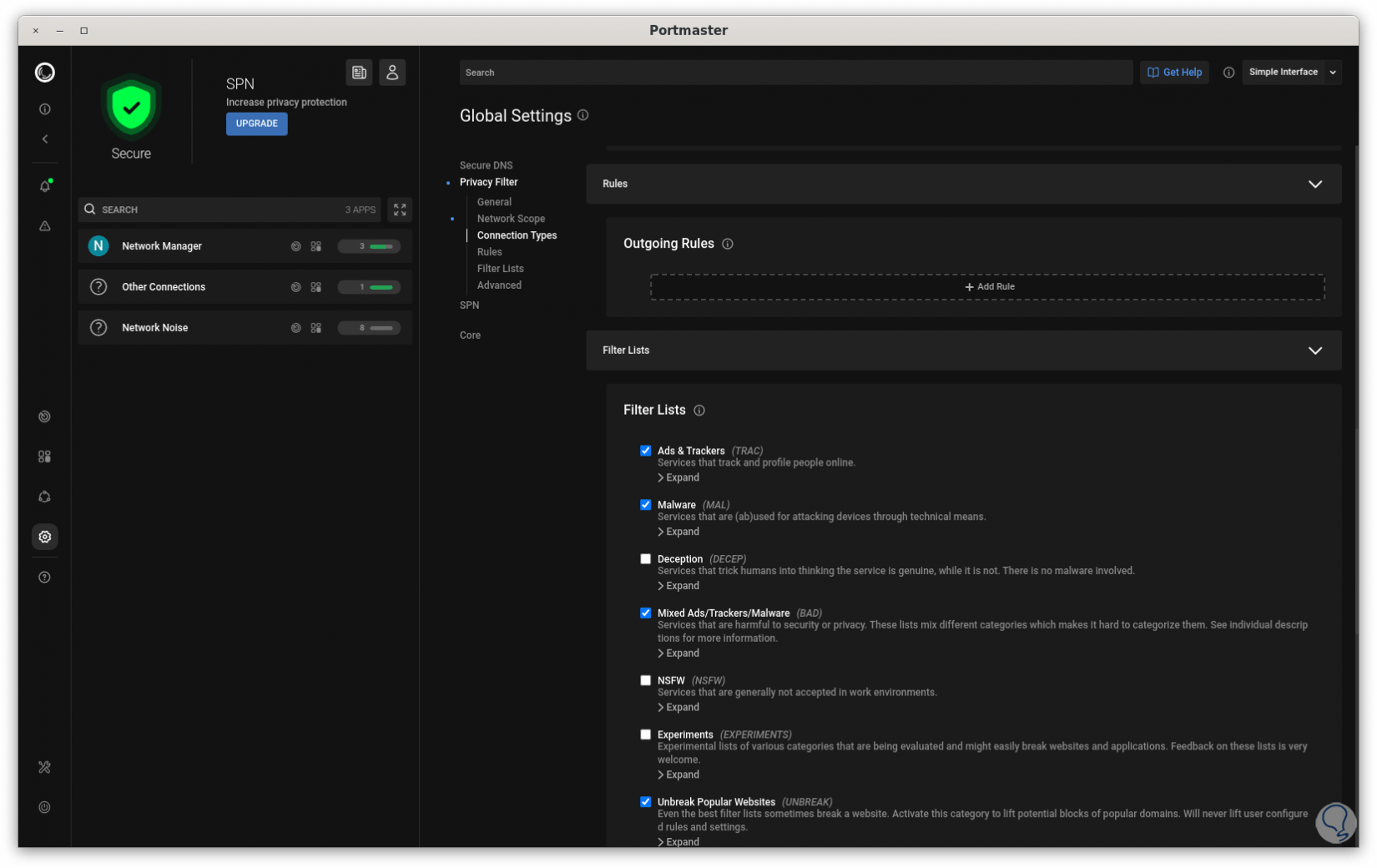Expand the NSFW list details
Image resolution: width=1377 pixels, height=868 pixels.
[678, 708]
